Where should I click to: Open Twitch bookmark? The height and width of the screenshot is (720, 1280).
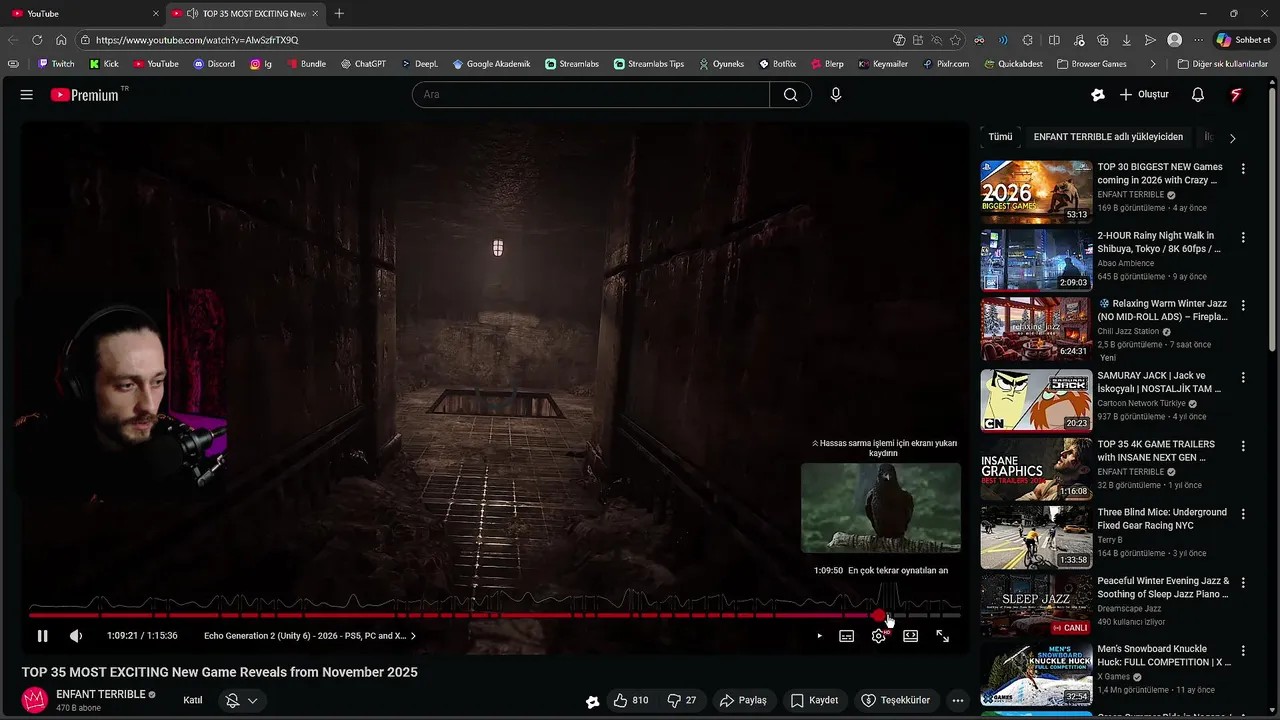(x=56, y=64)
